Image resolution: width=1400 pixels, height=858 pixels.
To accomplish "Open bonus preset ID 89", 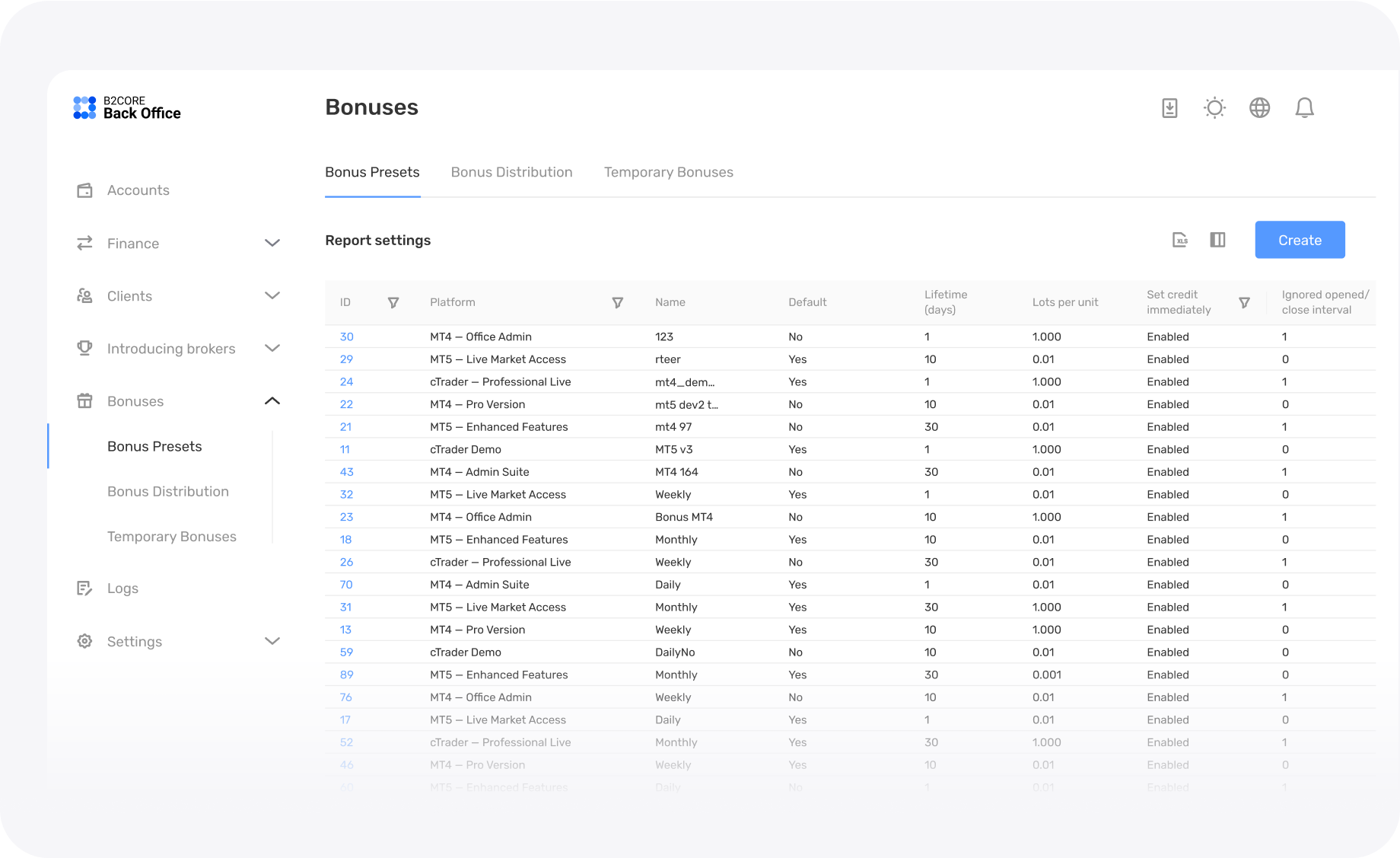I will pyautogui.click(x=346, y=675).
